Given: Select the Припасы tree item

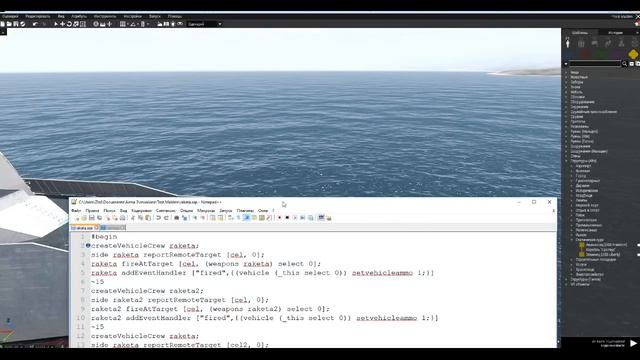Looking at the screenshot, I should (578, 122).
